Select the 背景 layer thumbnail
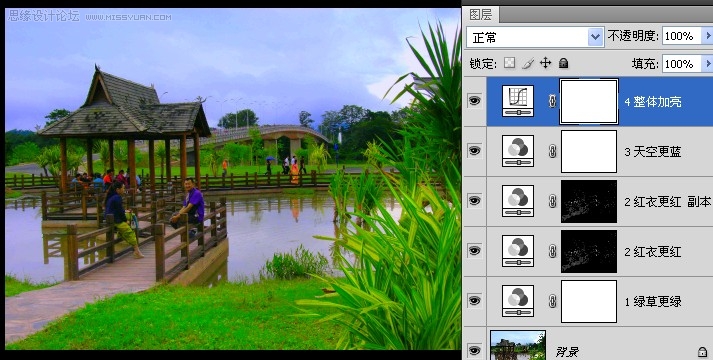Screen dimensions: 713x360 (518, 345)
